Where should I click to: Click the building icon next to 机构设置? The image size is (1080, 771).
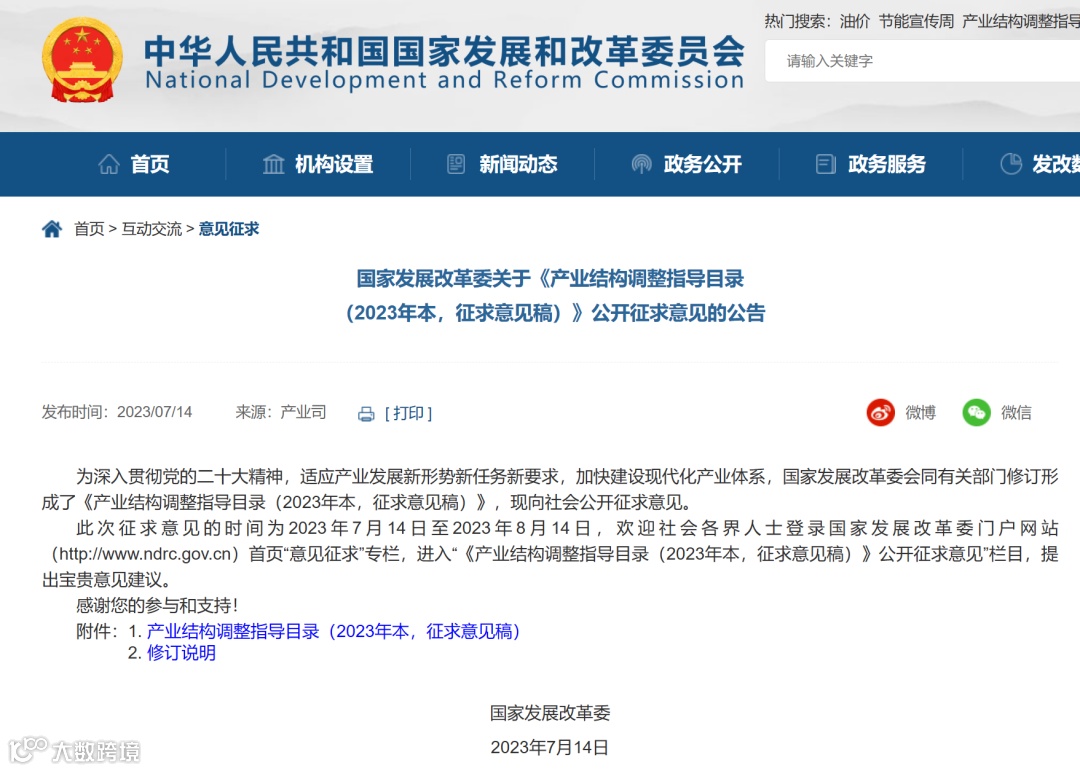(x=273, y=164)
